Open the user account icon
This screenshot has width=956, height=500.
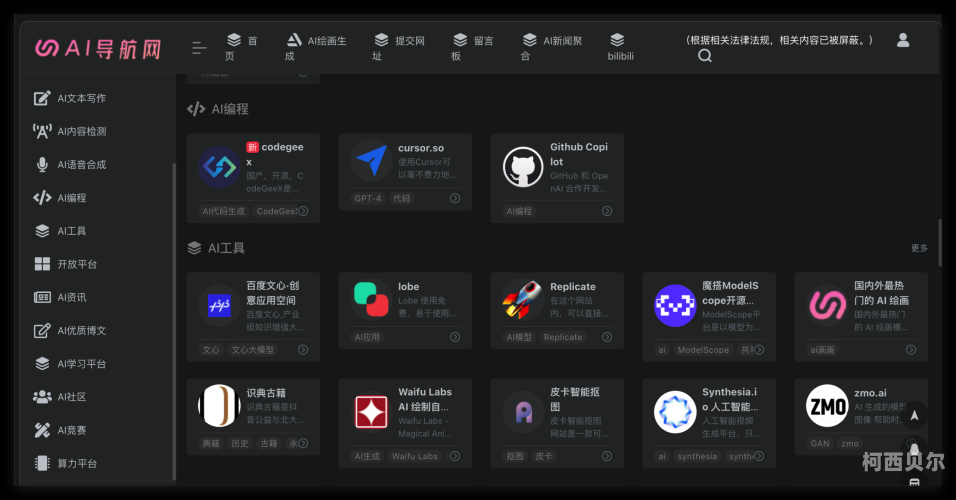903,40
